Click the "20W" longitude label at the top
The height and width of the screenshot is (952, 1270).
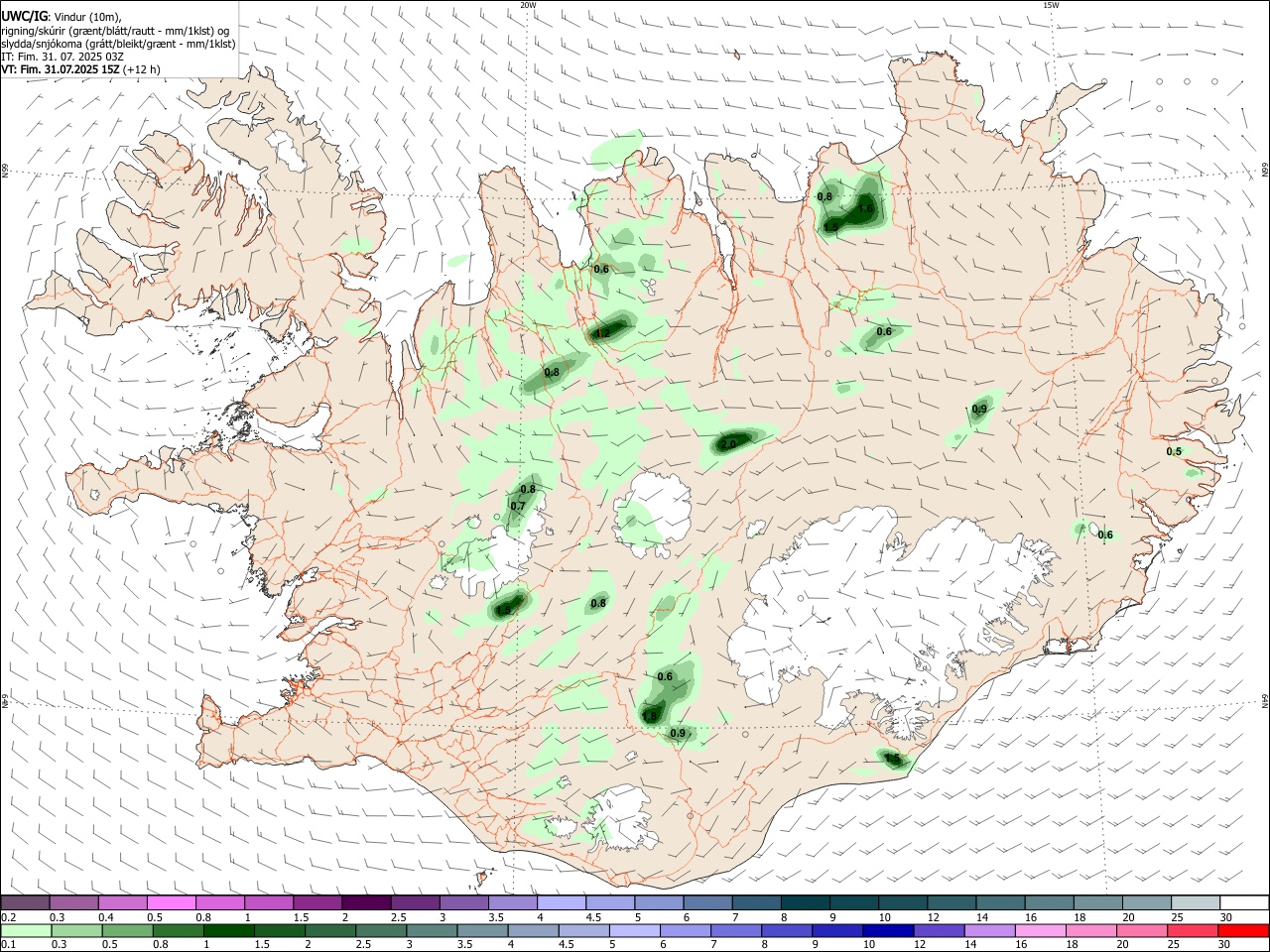529,5
